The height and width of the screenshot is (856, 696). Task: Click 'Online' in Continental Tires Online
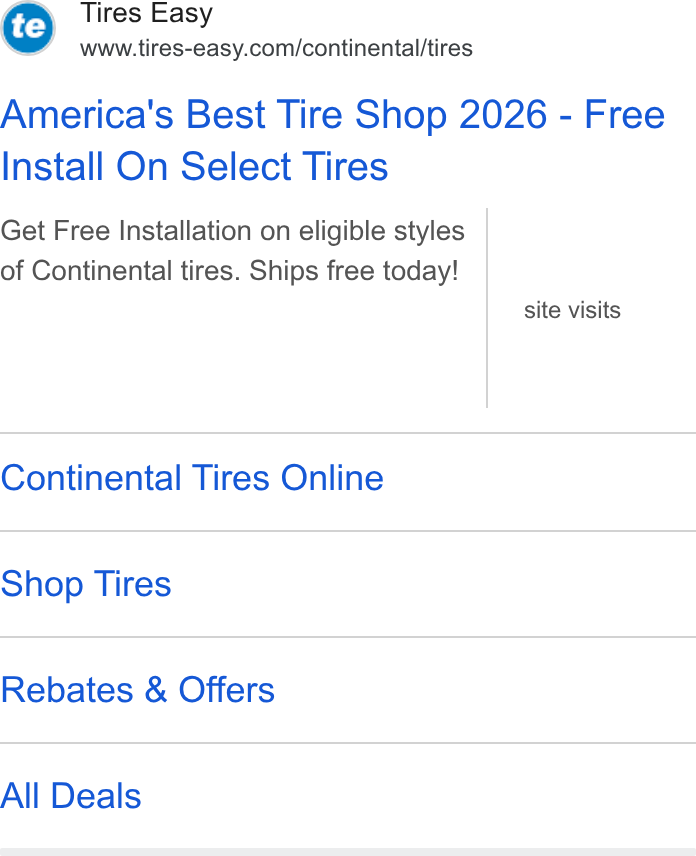(332, 478)
